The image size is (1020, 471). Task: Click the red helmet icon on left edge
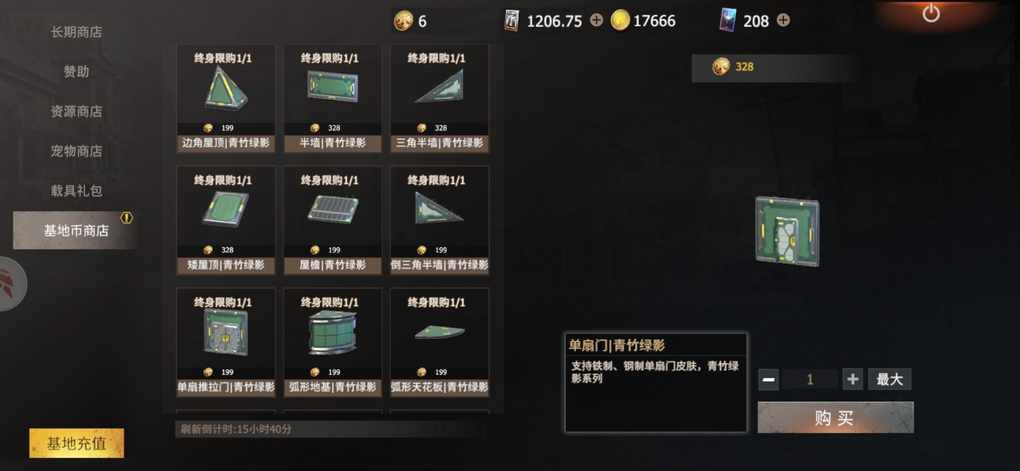point(8,283)
